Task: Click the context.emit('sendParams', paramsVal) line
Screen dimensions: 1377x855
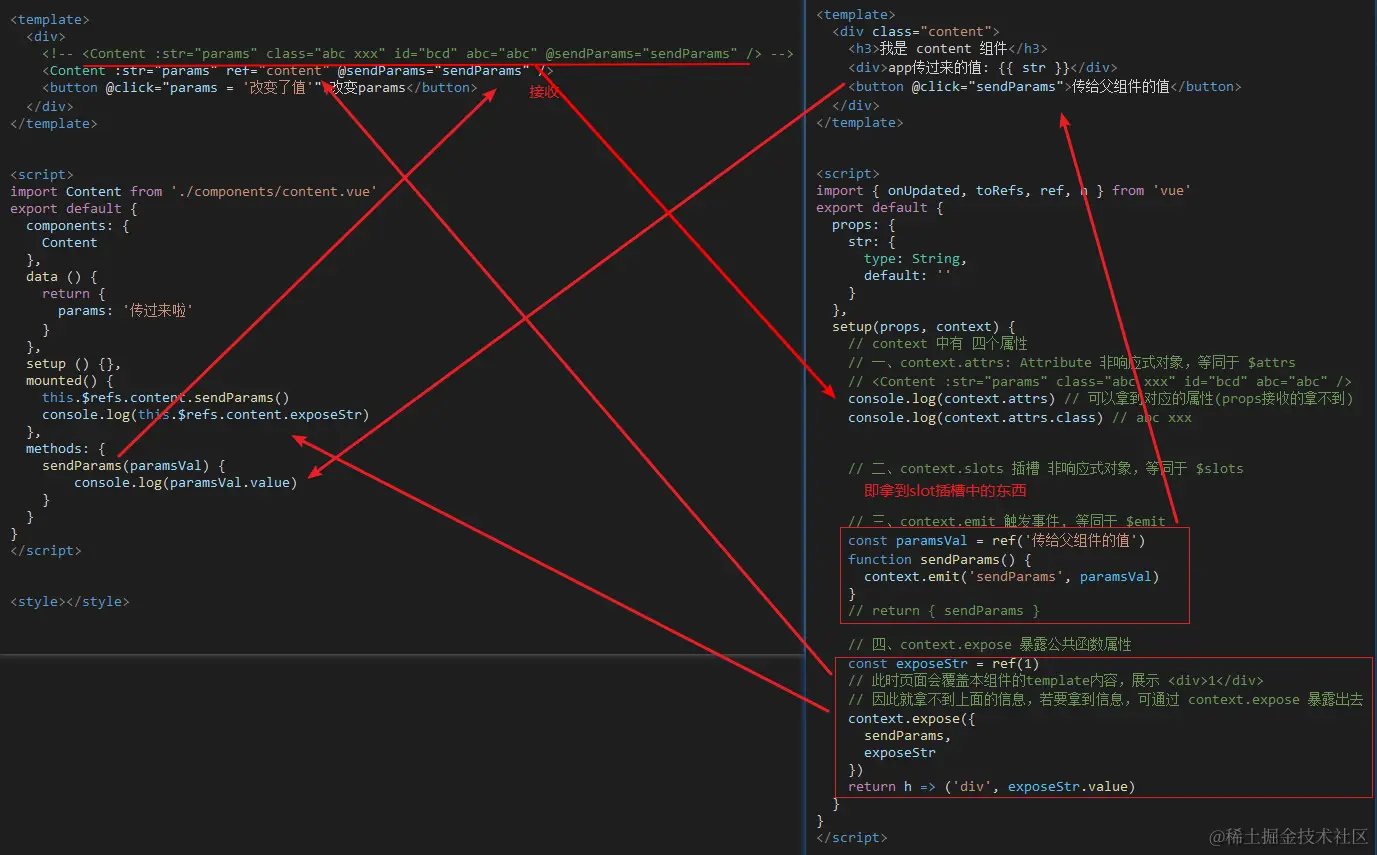Action: pos(1011,576)
